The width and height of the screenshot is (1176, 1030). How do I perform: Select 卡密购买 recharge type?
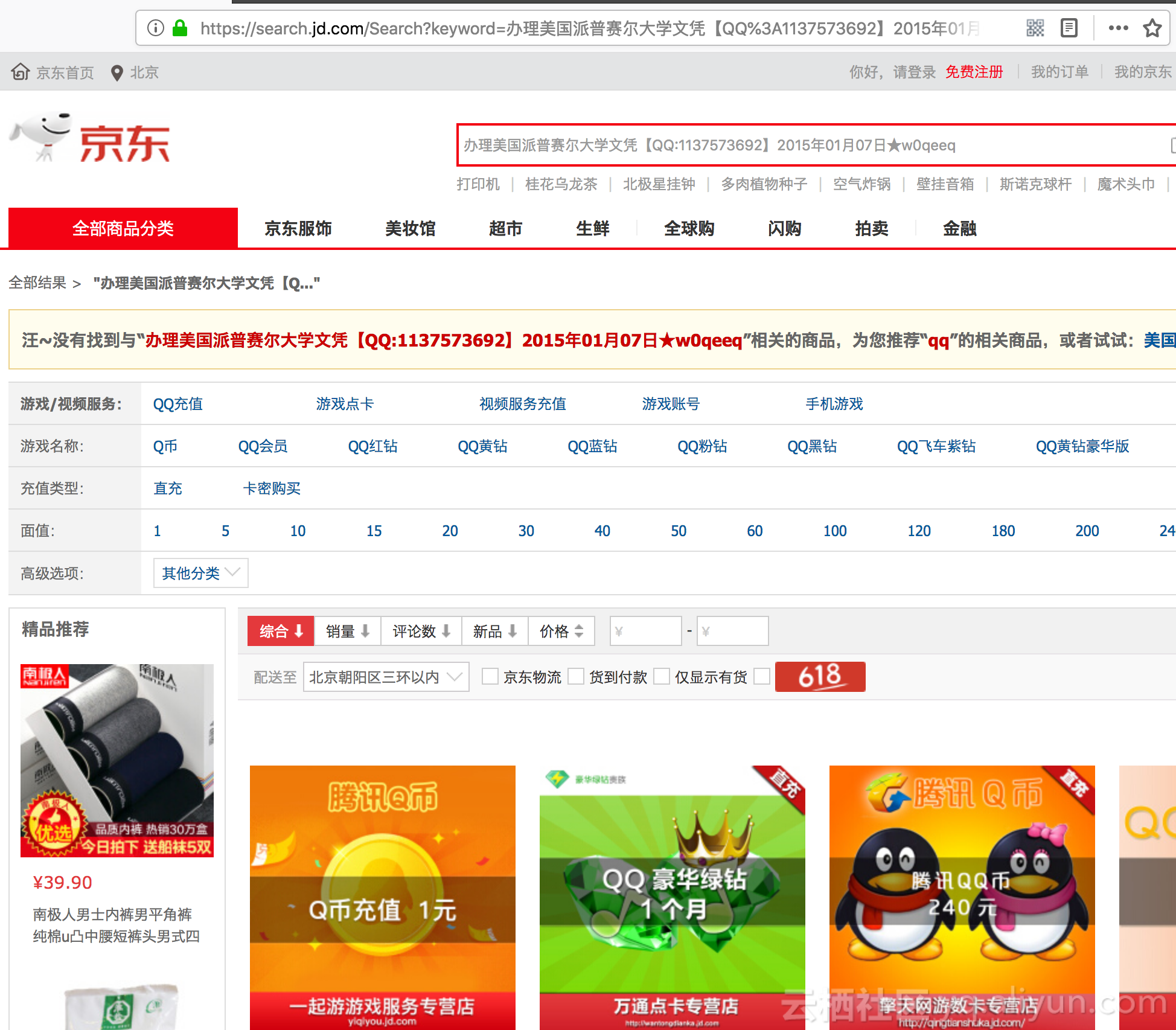(272, 488)
